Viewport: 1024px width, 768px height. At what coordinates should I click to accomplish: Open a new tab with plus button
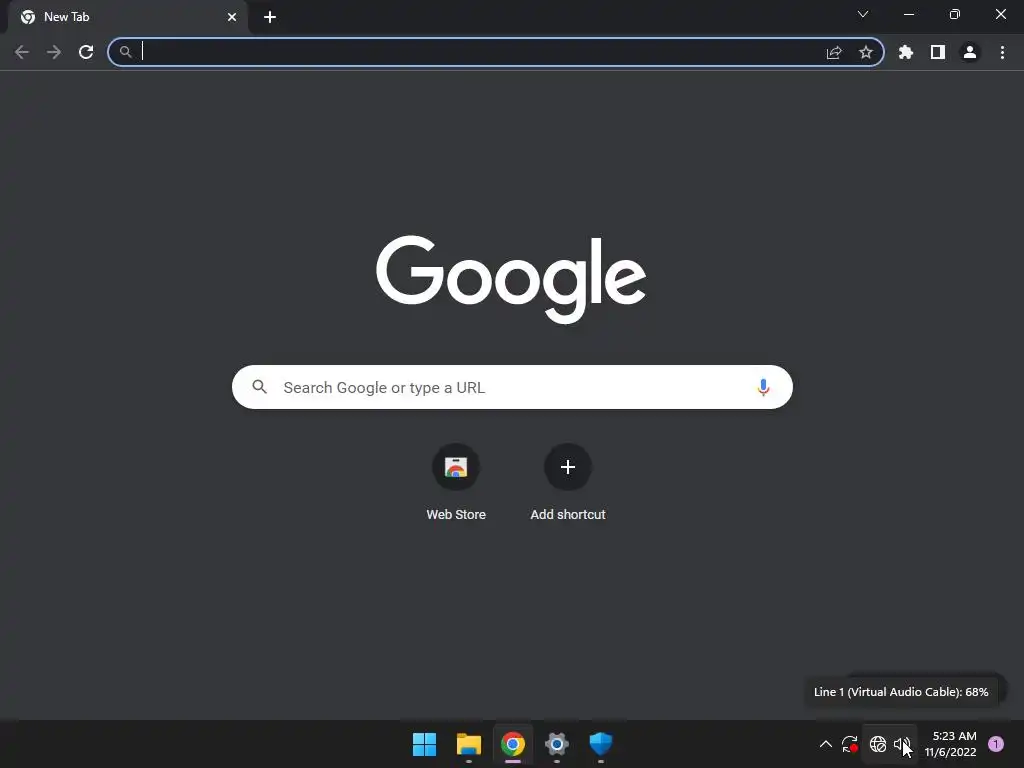click(270, 17)
